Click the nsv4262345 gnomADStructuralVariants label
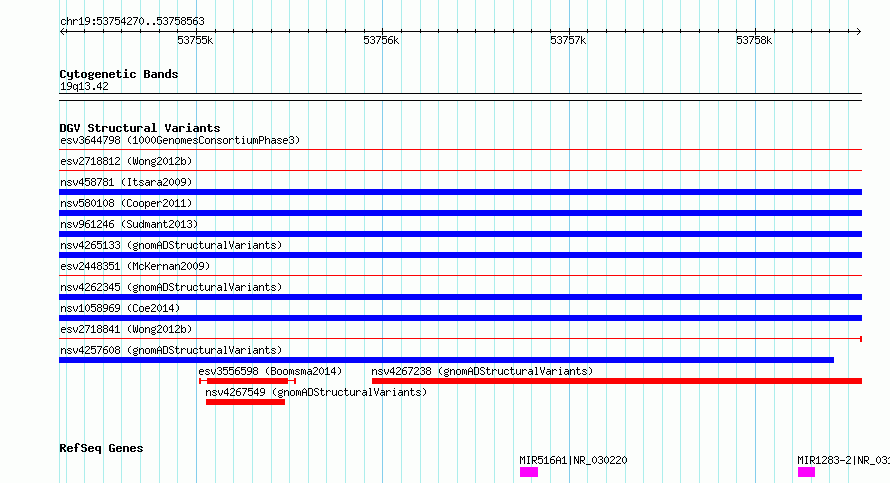This screenshot has width=890, height=483. click(171, 287)
